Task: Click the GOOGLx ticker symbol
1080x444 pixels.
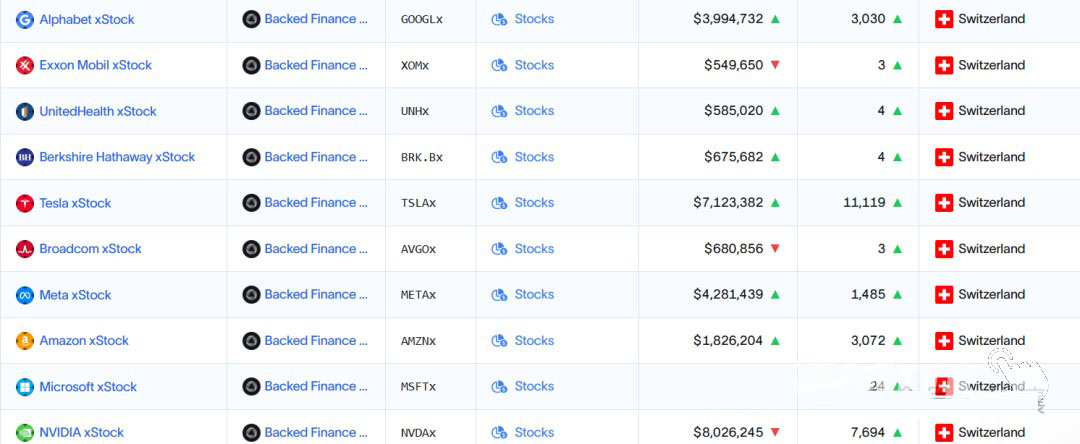Action: coord(421,19)
